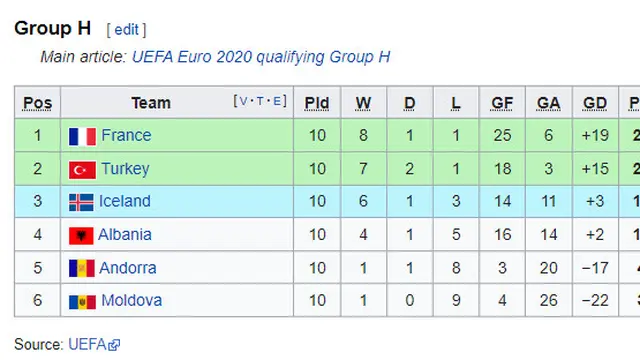Open UEFA Euro 2020 qualifying Group H article

(261, 57)
